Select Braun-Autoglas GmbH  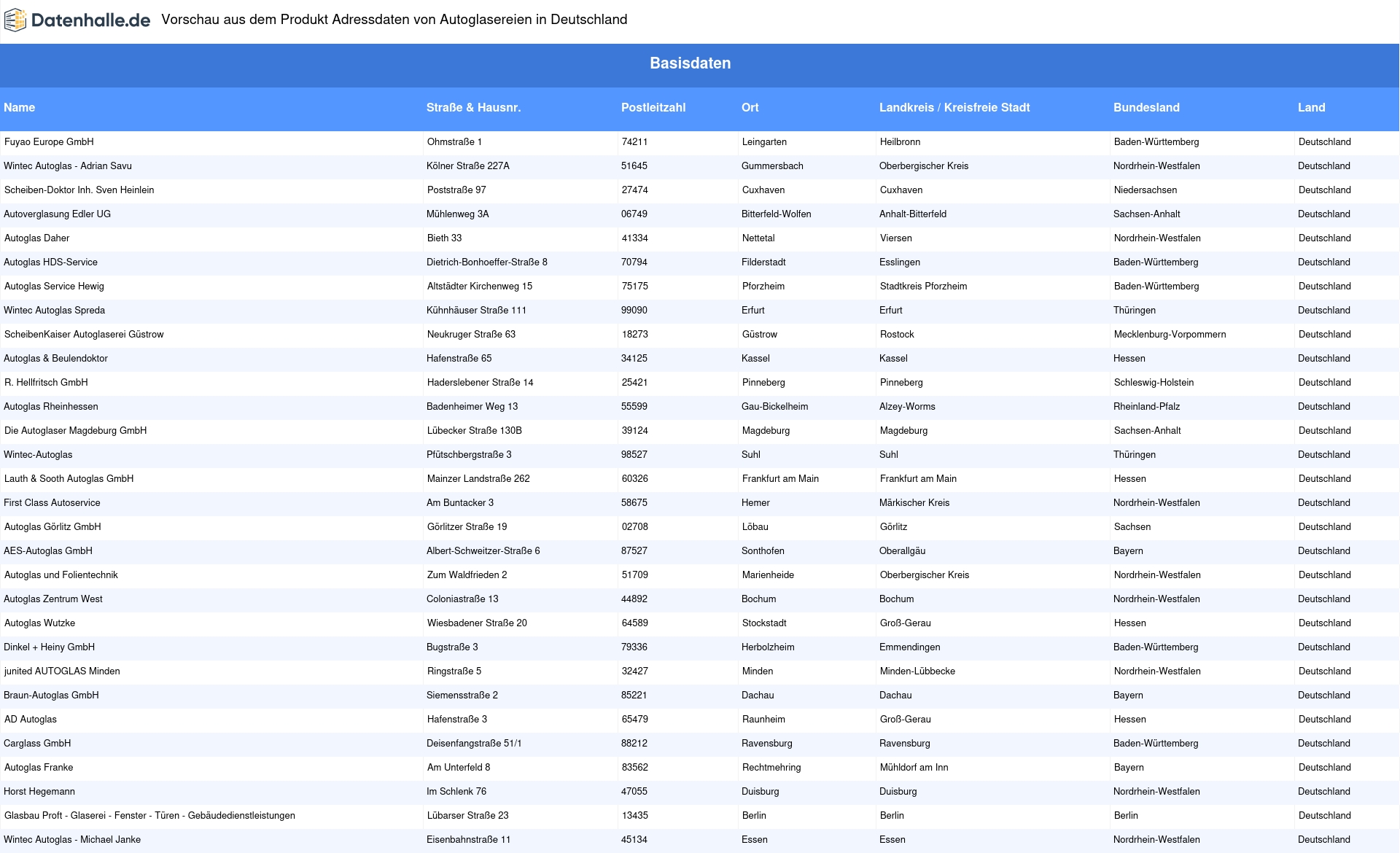pos(51,696)
